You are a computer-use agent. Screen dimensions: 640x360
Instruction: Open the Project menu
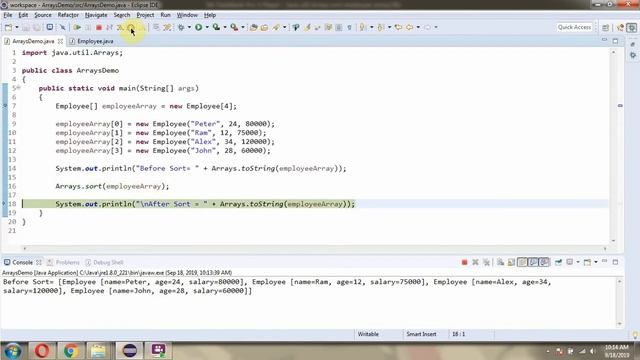(145, 15)
